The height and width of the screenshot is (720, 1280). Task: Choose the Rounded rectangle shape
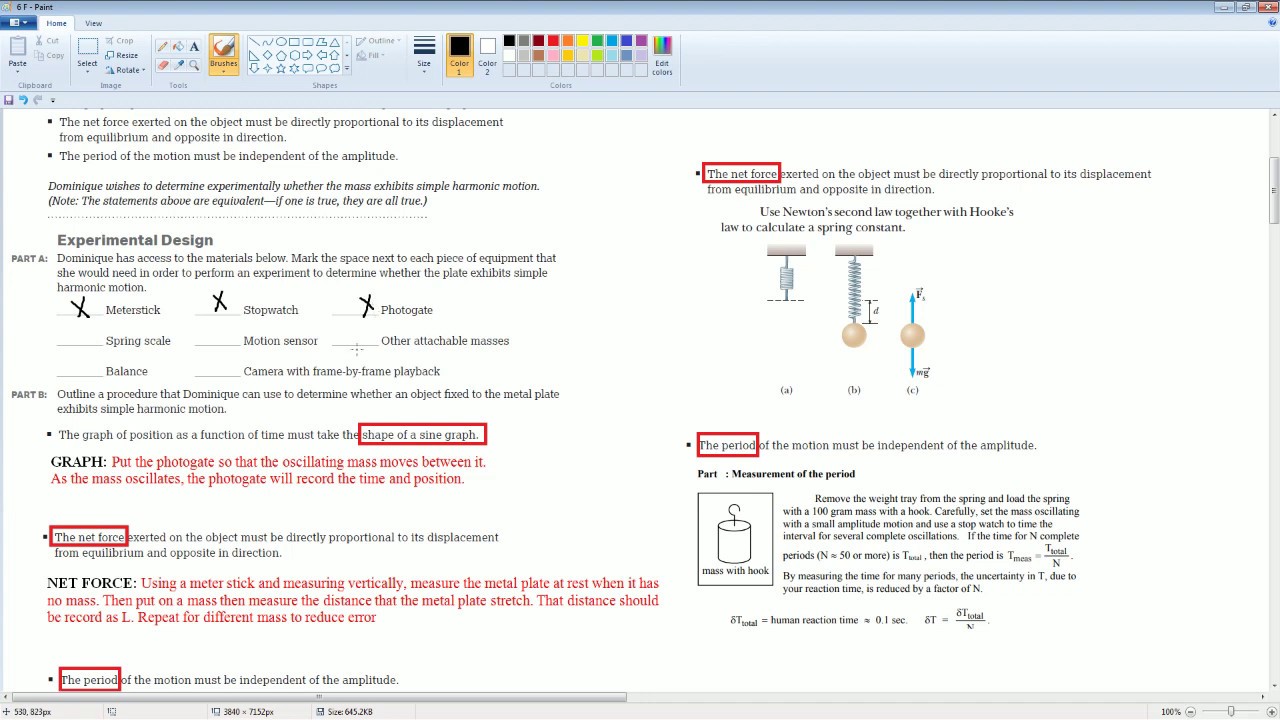point(307,42)
